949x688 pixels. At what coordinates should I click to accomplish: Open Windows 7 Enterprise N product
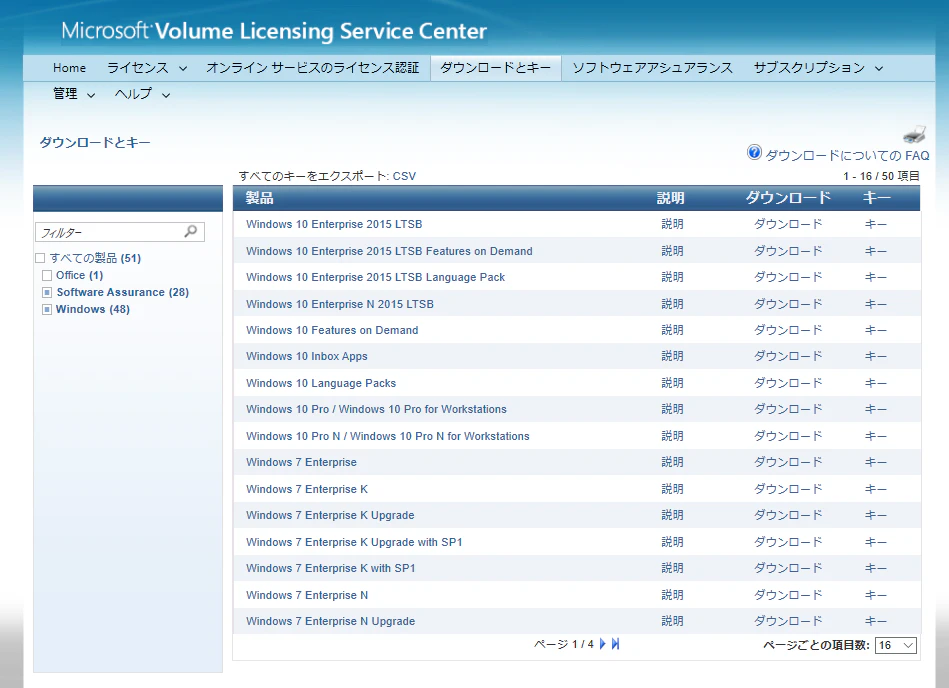click(307, 595)
